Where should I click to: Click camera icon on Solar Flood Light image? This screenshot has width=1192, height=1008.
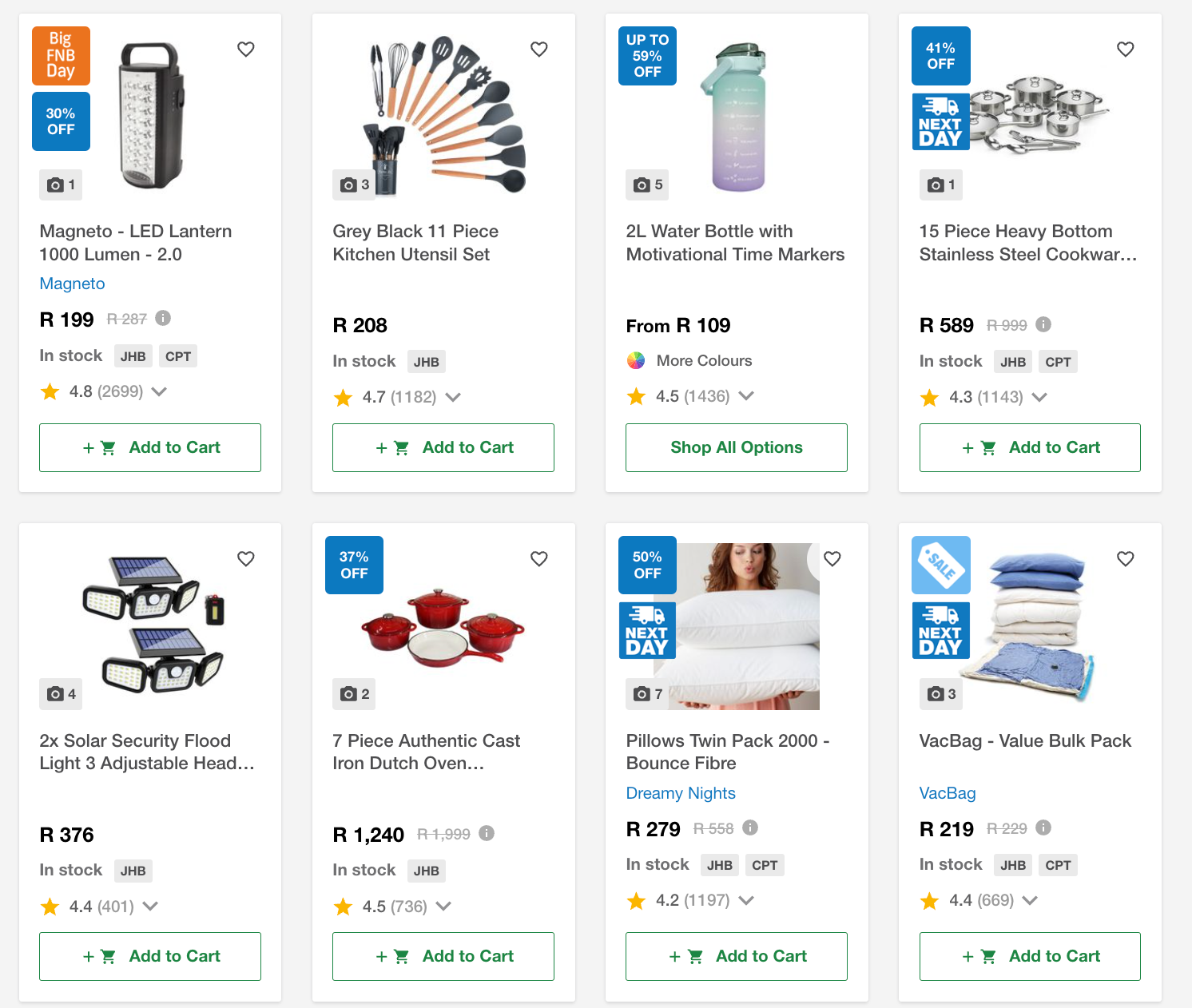coord(61,694)
